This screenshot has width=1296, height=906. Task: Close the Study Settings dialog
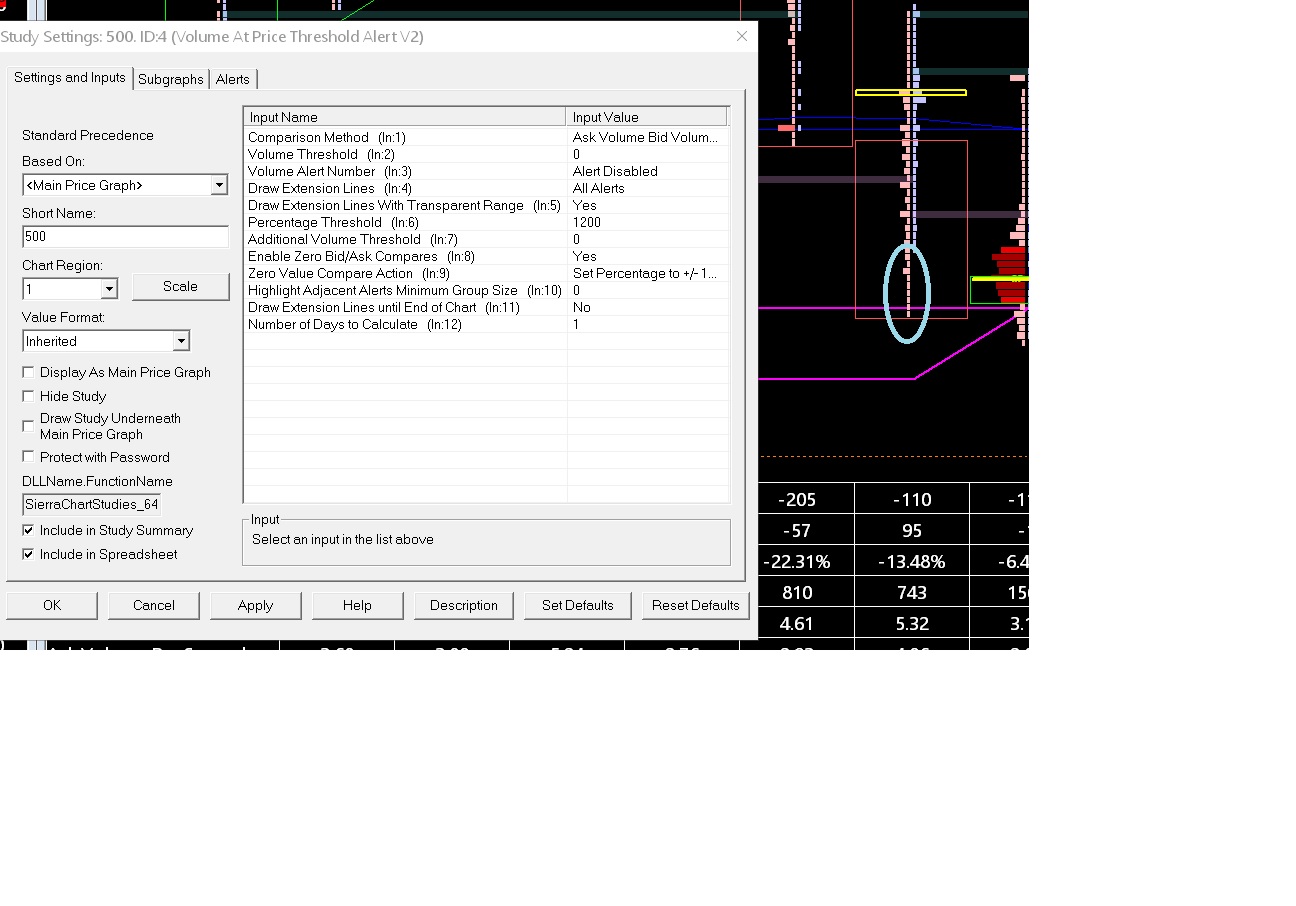click(x=741, y=36)
